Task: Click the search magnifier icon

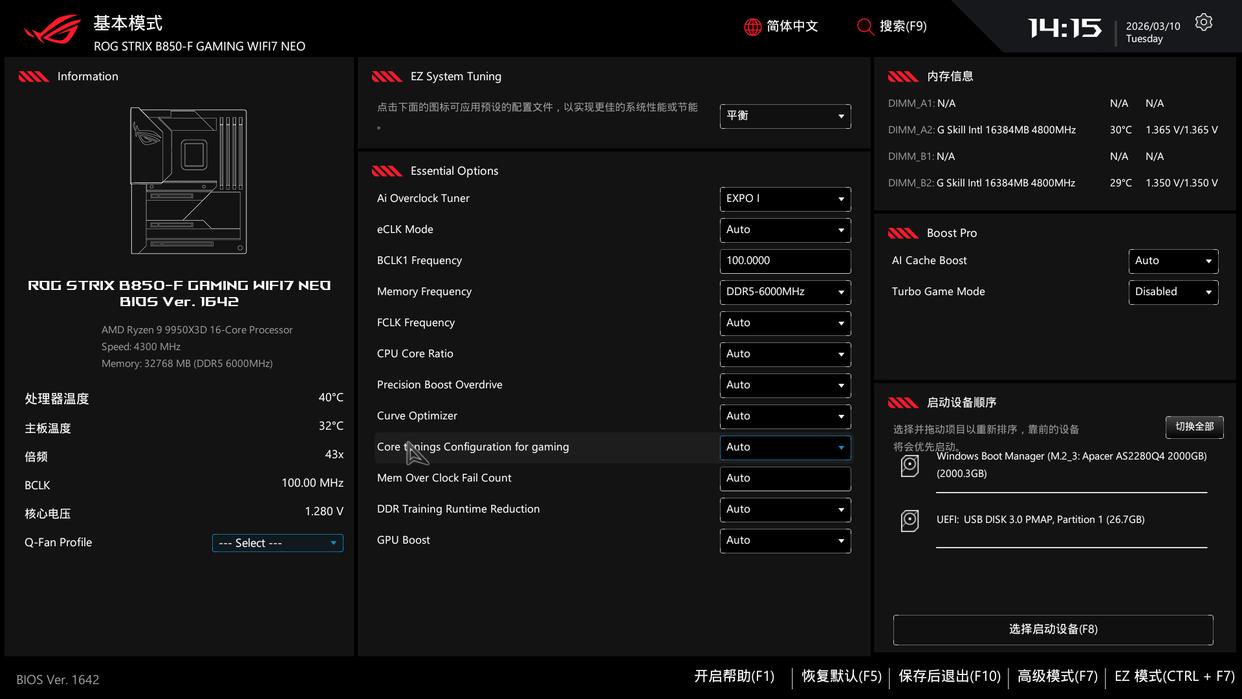Action: (865, 27)
